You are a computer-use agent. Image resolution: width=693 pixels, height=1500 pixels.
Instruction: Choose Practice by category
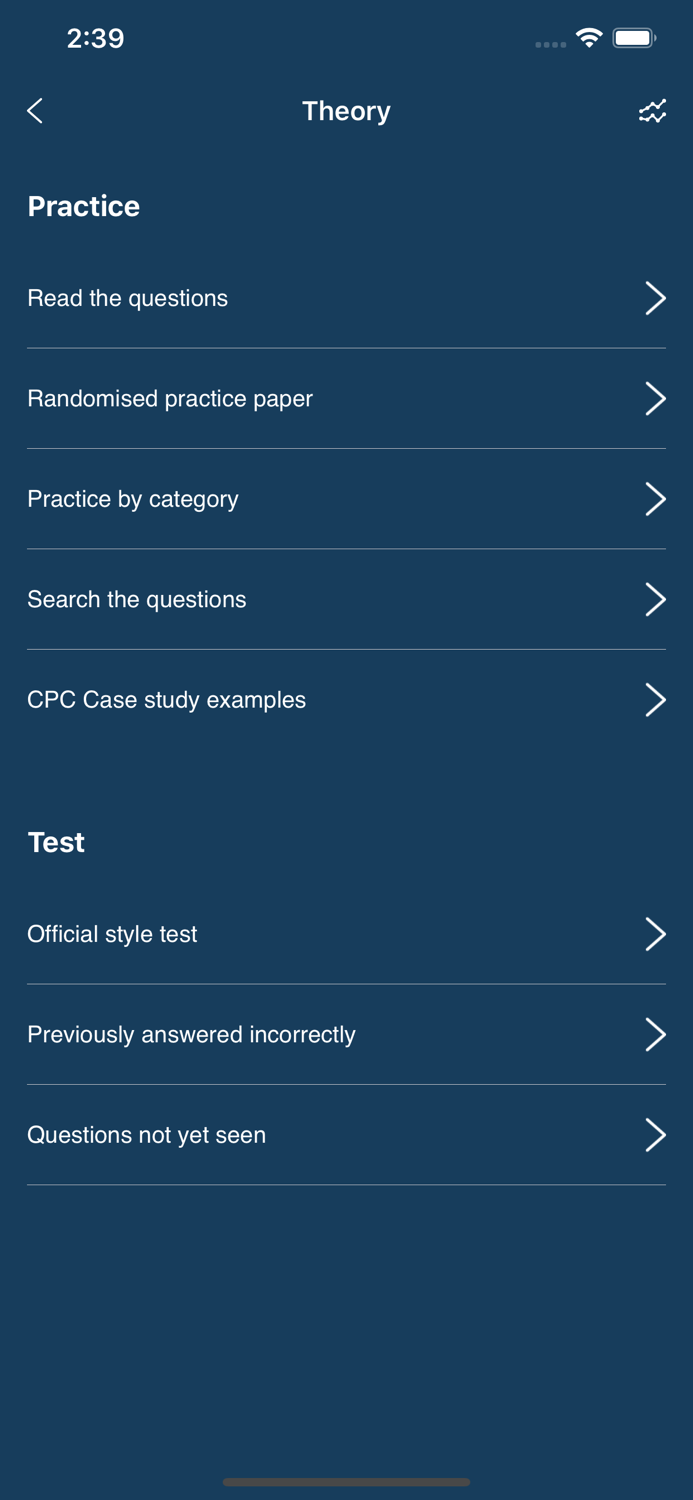[133, 499]
